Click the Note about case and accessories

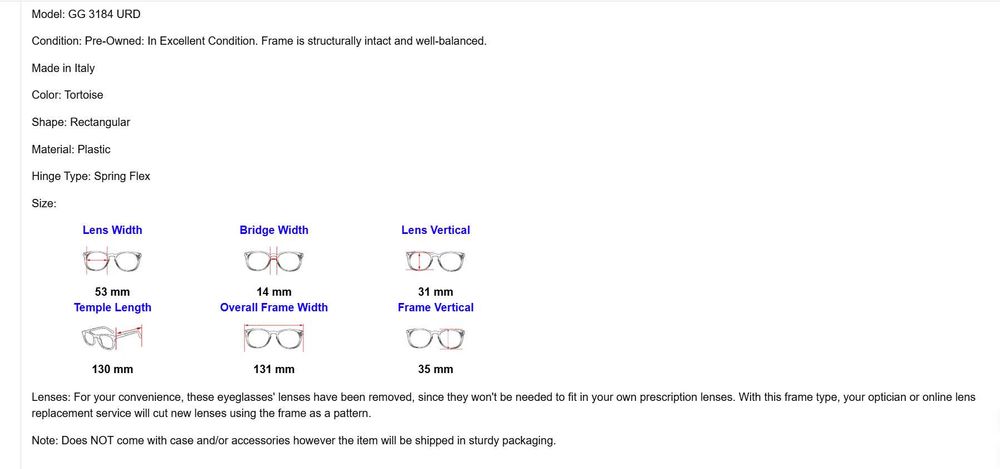pos(293,441)
